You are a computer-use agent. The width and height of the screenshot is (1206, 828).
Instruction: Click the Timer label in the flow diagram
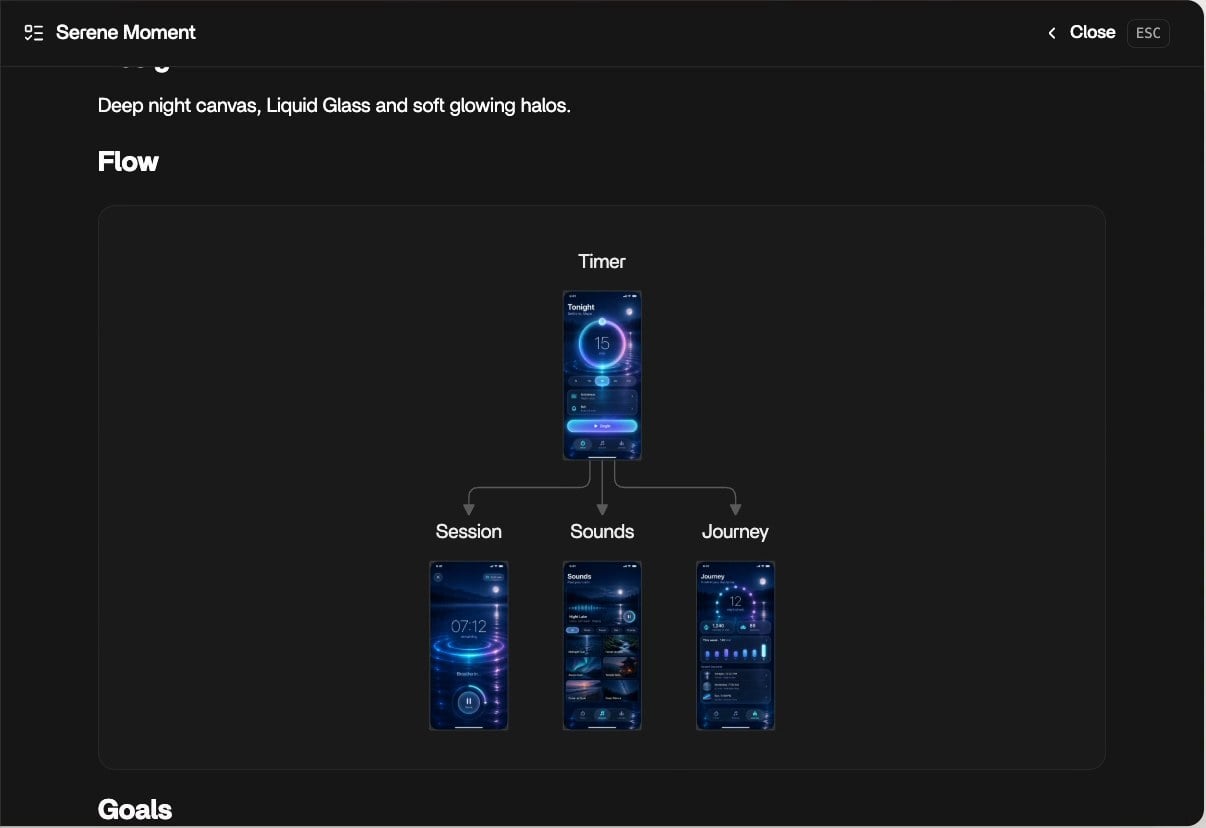click(x=602, y=262)
